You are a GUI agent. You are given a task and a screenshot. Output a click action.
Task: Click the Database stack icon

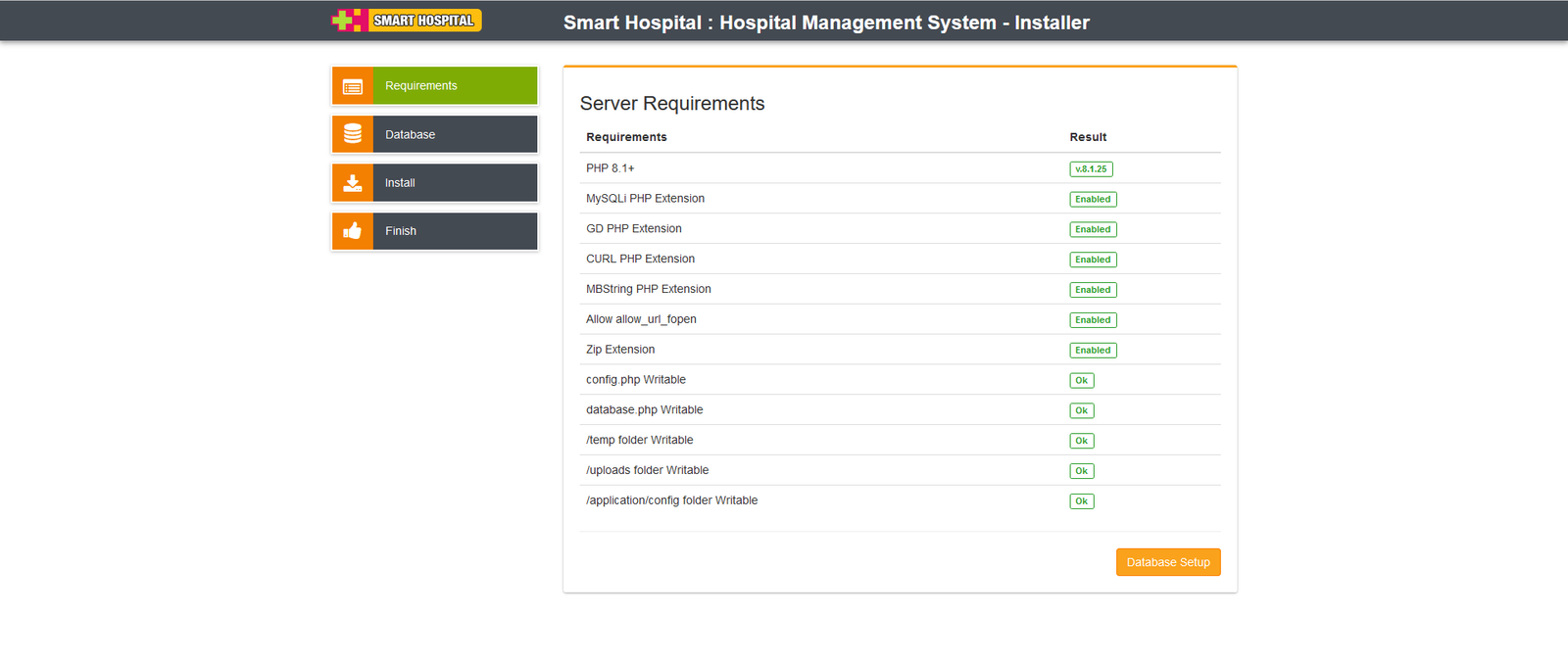click(353, 134)
